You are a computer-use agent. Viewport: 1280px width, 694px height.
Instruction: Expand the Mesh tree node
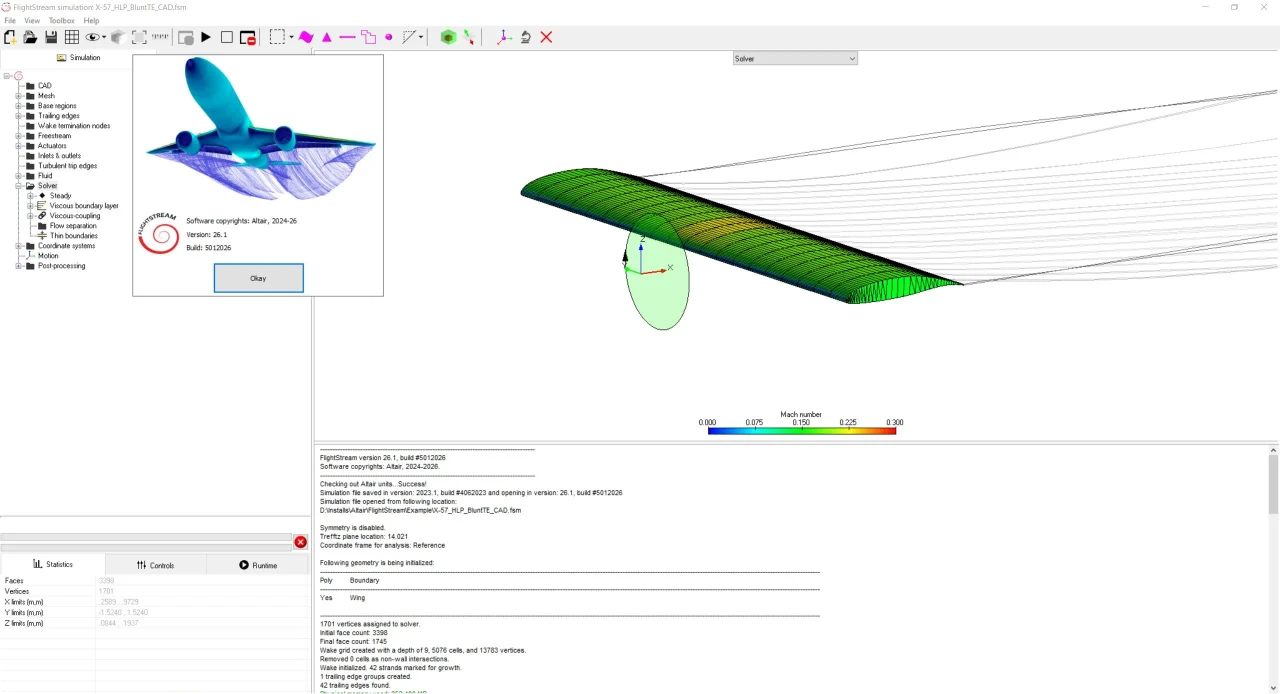tap(19, 96)
